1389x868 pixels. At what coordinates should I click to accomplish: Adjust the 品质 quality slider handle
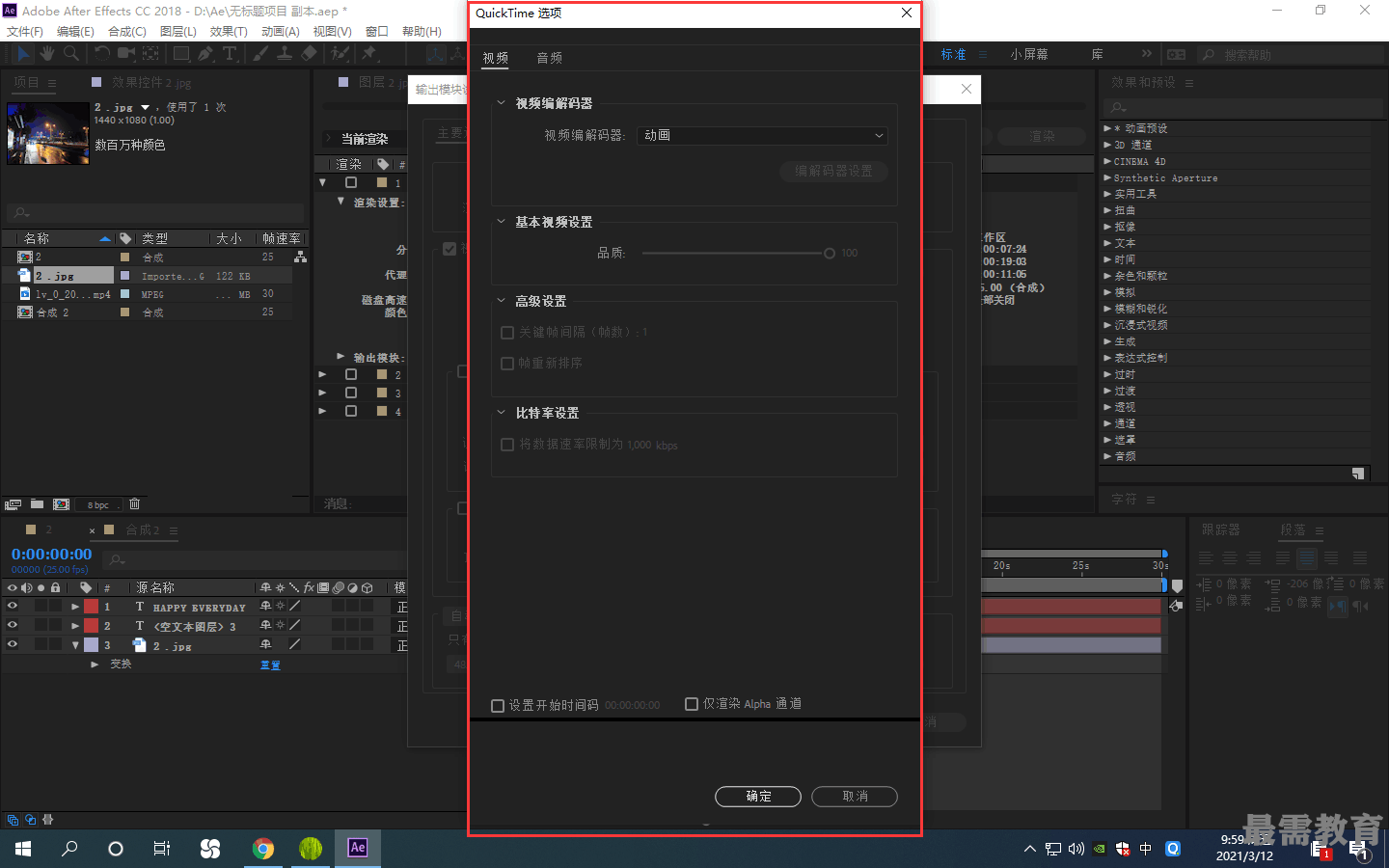tap(829, 254)
